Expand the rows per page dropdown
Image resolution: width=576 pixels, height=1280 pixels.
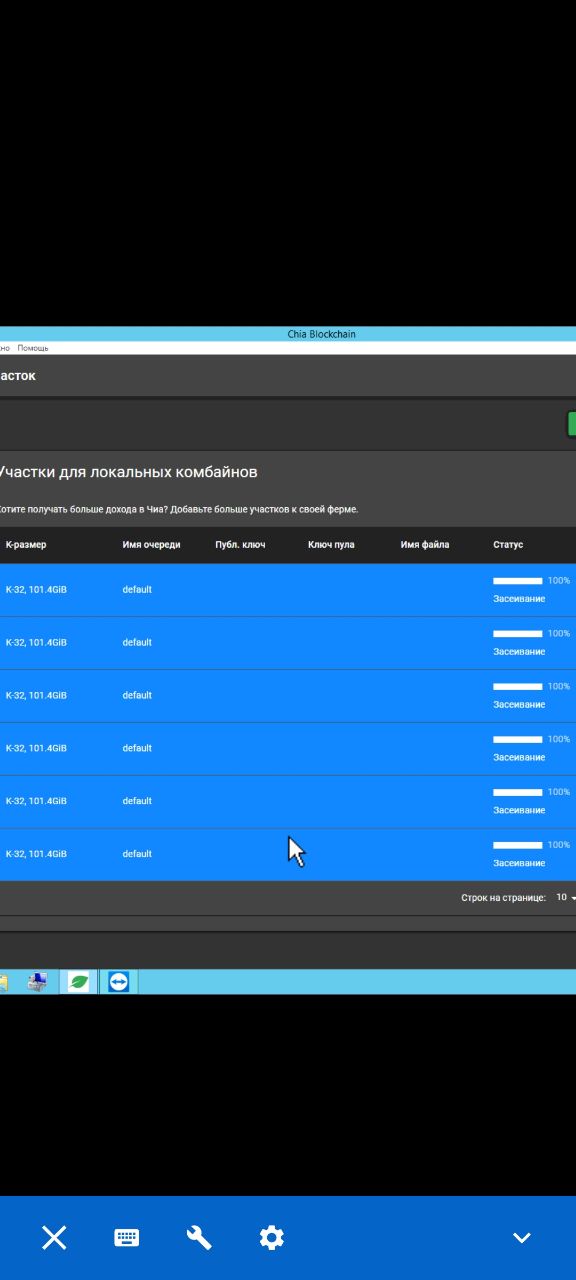click(x=567, y=898)
